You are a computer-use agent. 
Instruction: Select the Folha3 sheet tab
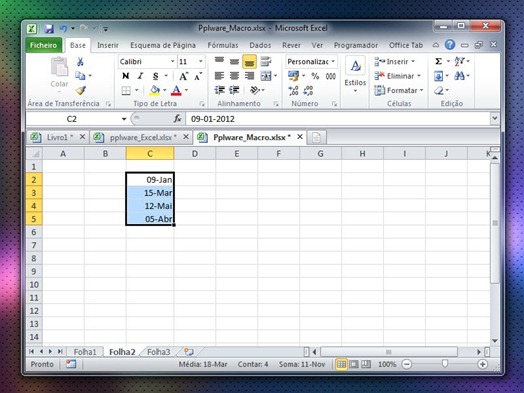pyautogui.click(x=158, y=352)
